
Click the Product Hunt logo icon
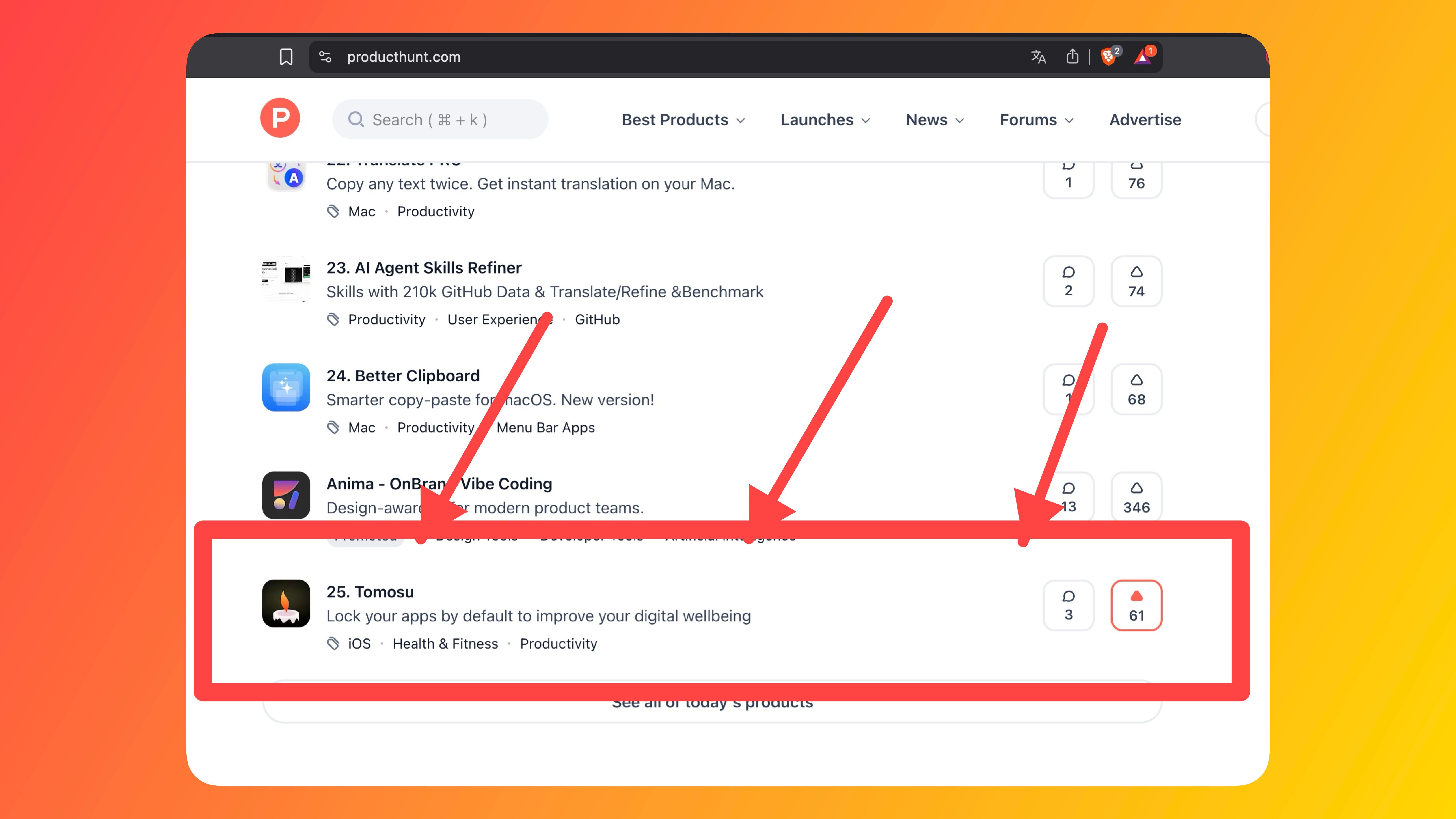tap(280, 118)
